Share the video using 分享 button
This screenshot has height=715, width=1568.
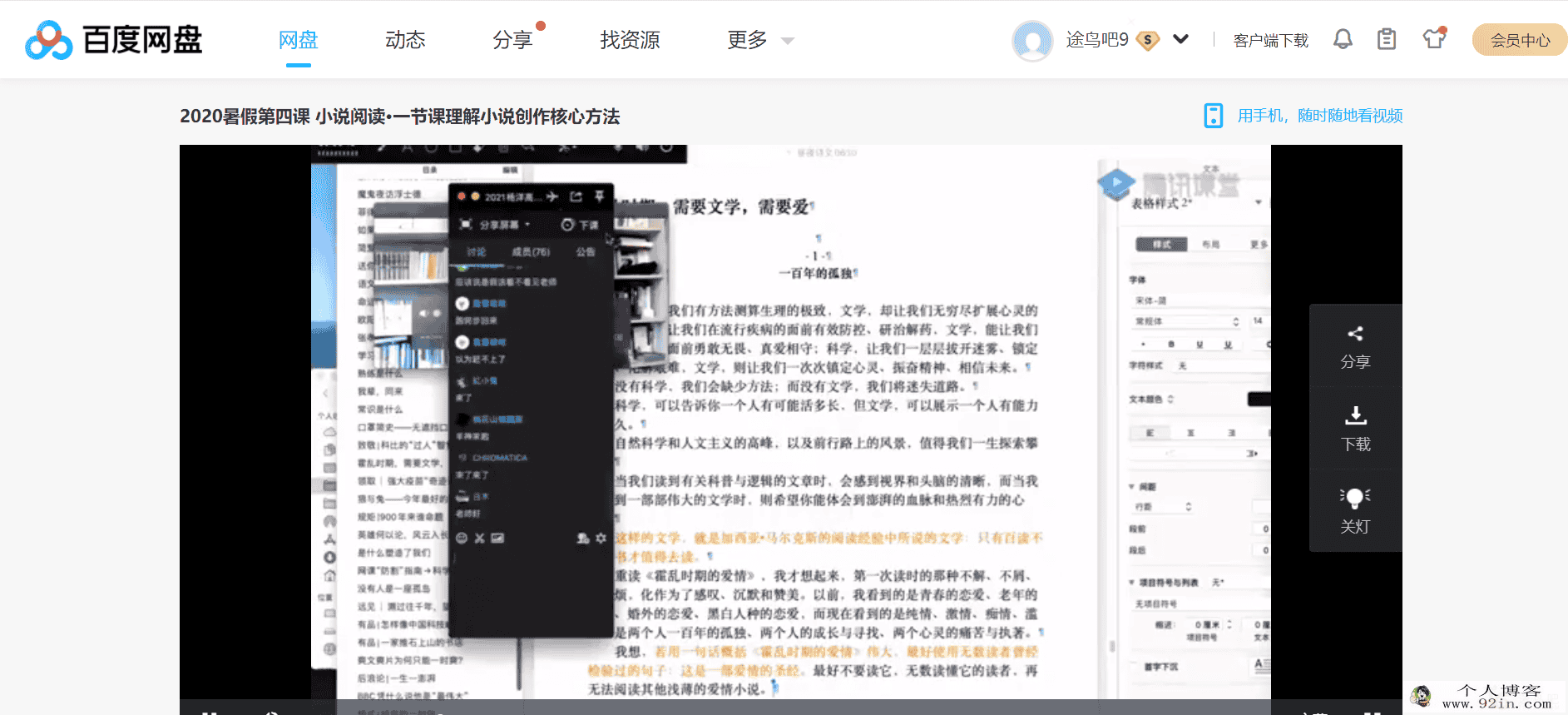coord(1355,347)
